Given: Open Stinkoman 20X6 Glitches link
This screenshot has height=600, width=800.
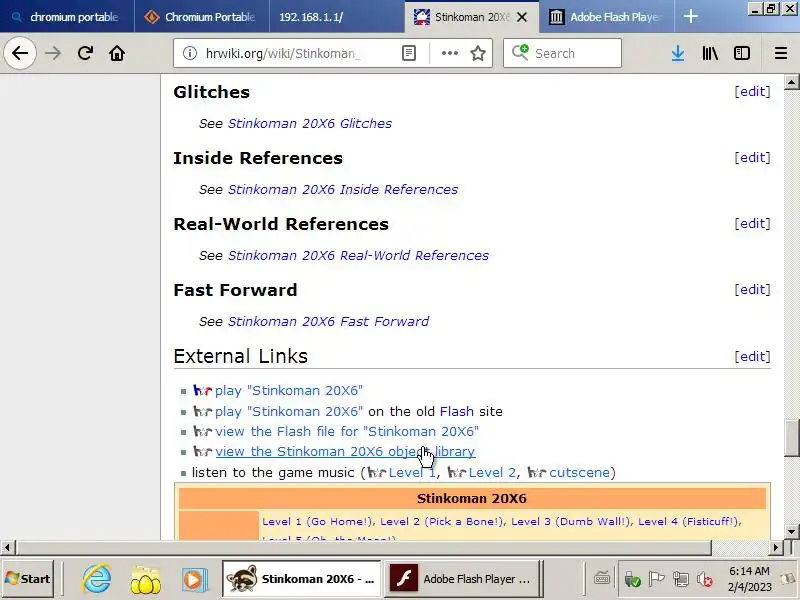Looking at the screenshot, I should (x=310, y=123).
